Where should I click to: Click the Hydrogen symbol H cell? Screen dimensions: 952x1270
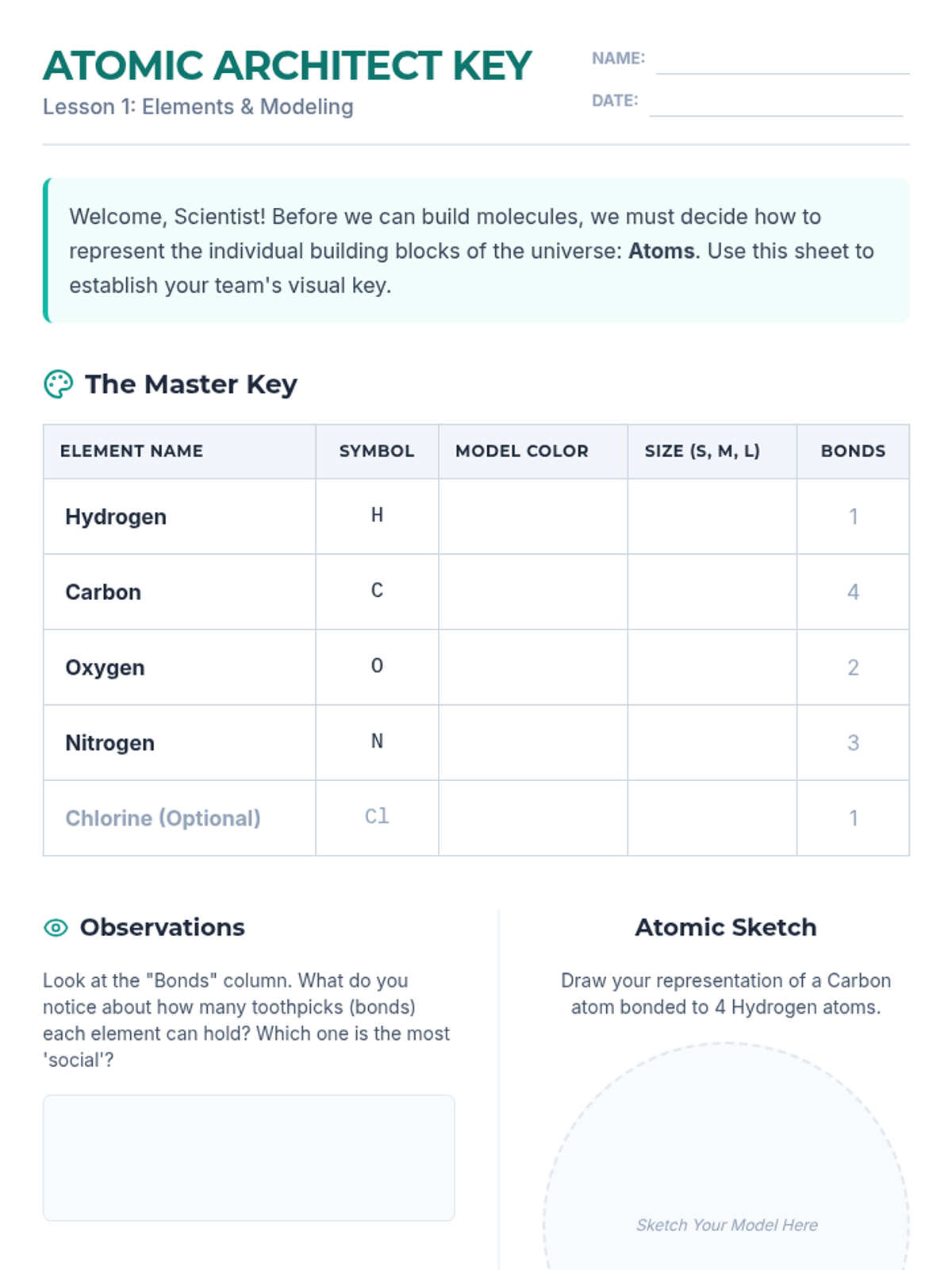377,516
